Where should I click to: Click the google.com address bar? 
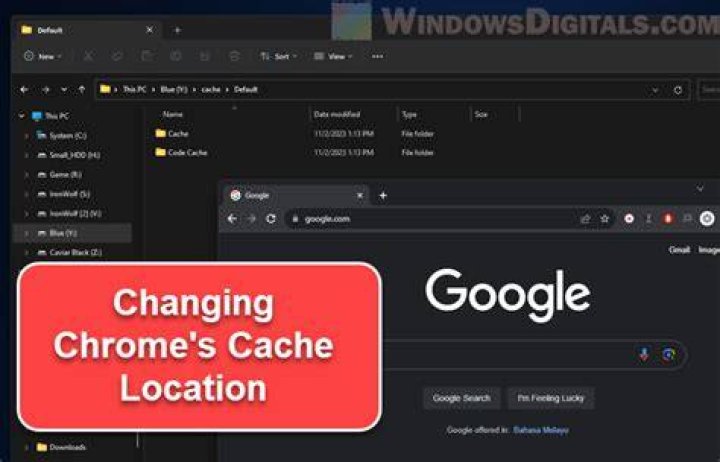pos(450,219)
